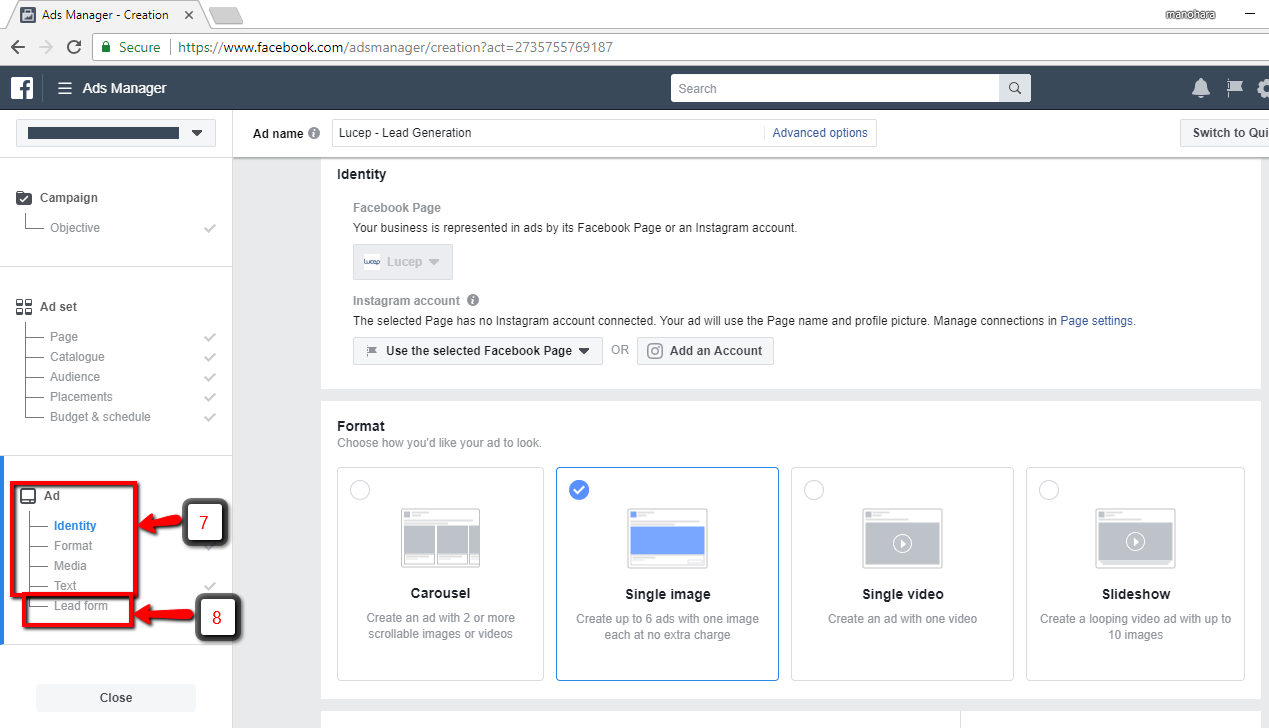Go to Audience under Ad set
The image size is (1269, 728).
(x=75, y=377)
